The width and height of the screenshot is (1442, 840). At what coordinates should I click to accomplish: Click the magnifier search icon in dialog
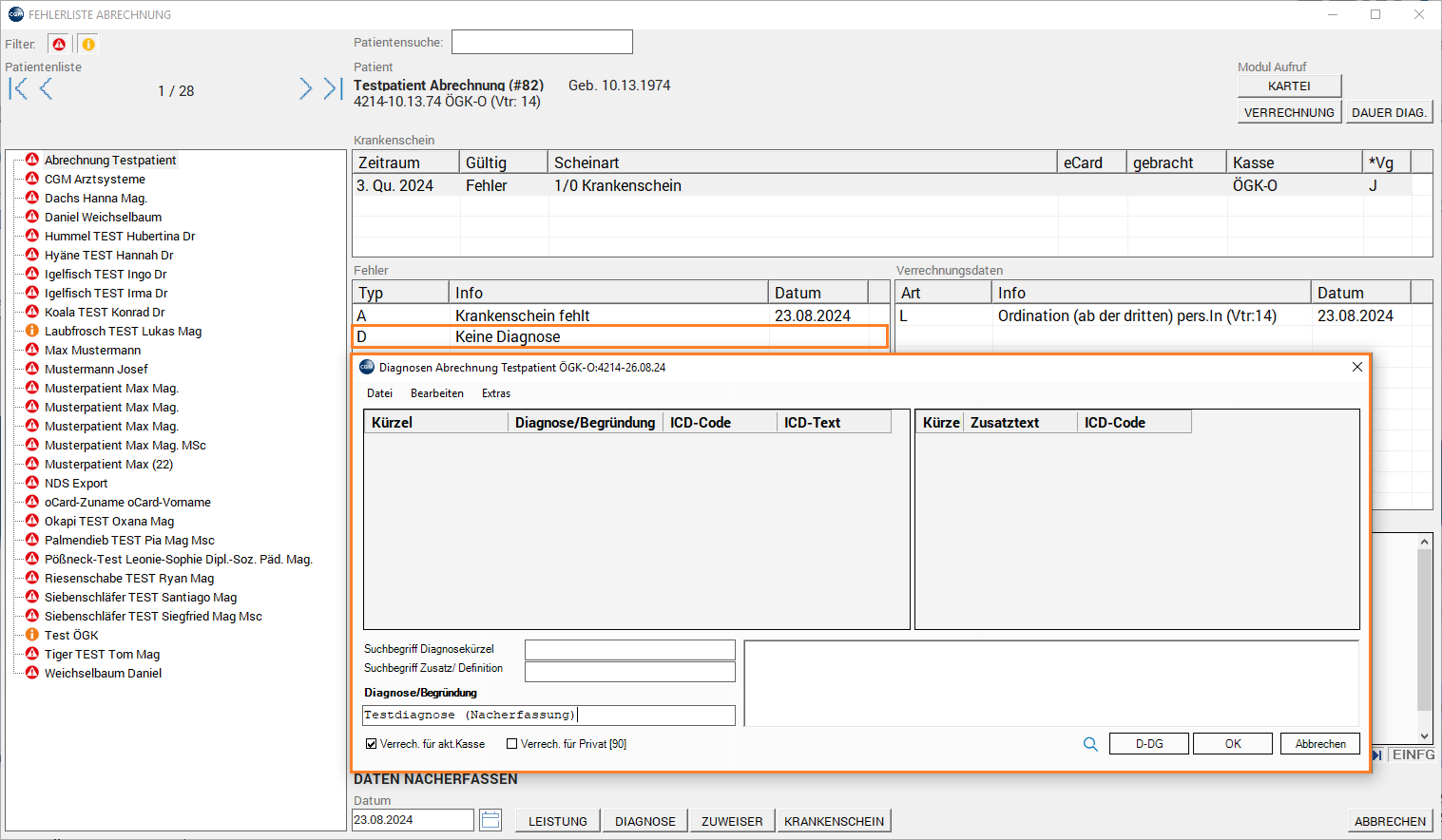1090,744
